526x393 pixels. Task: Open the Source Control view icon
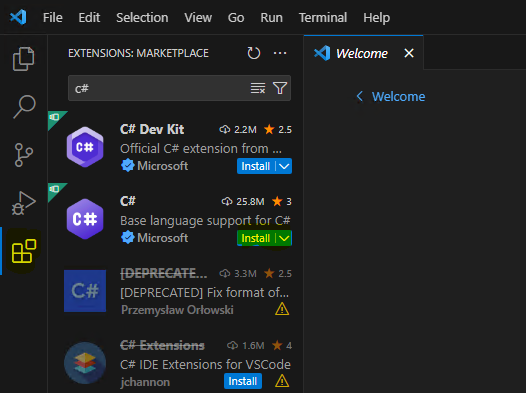tap(24, 155)
